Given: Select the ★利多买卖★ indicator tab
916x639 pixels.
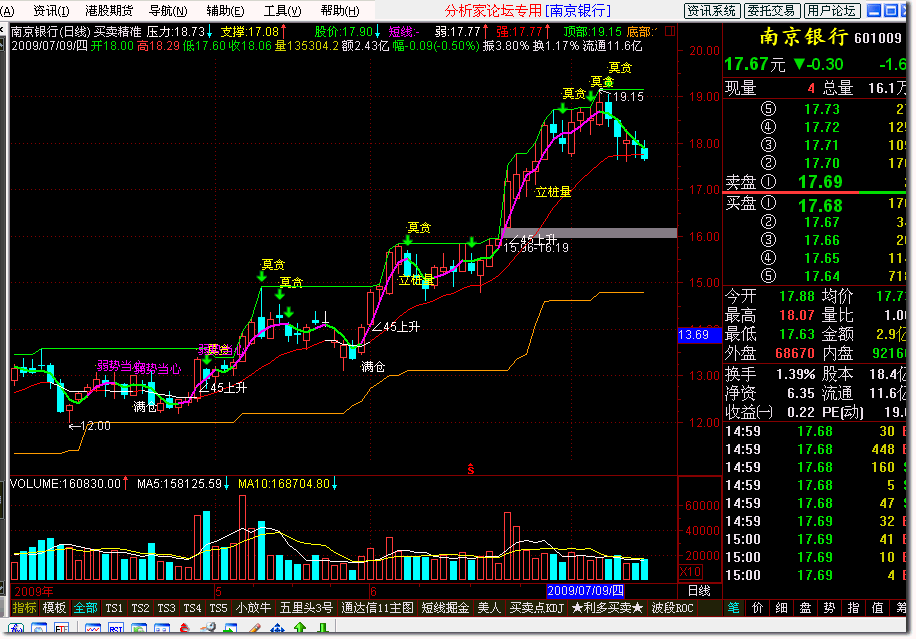Looking at the screenshot, I should pyautogui.click(x=608, y=608).
